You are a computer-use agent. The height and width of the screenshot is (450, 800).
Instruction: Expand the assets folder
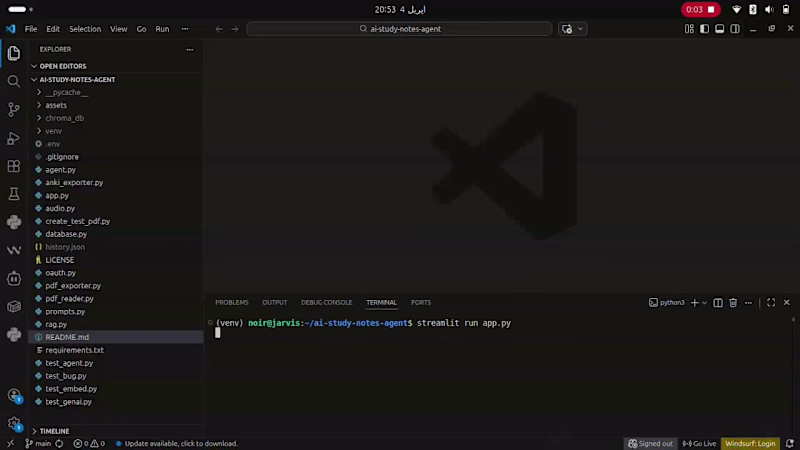point(39,105)
